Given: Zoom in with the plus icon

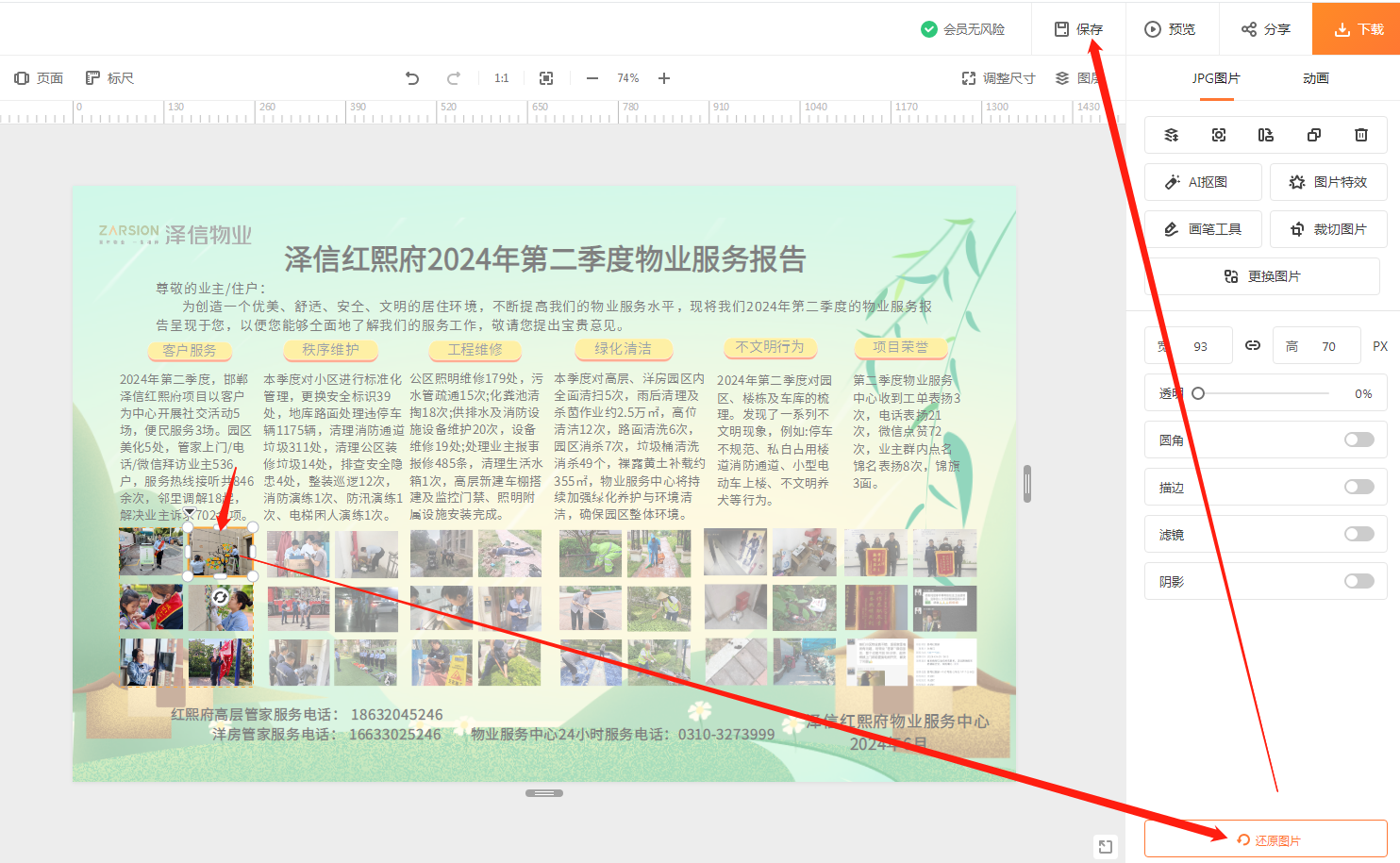Looking at the screenshot, I should point(664,78).
